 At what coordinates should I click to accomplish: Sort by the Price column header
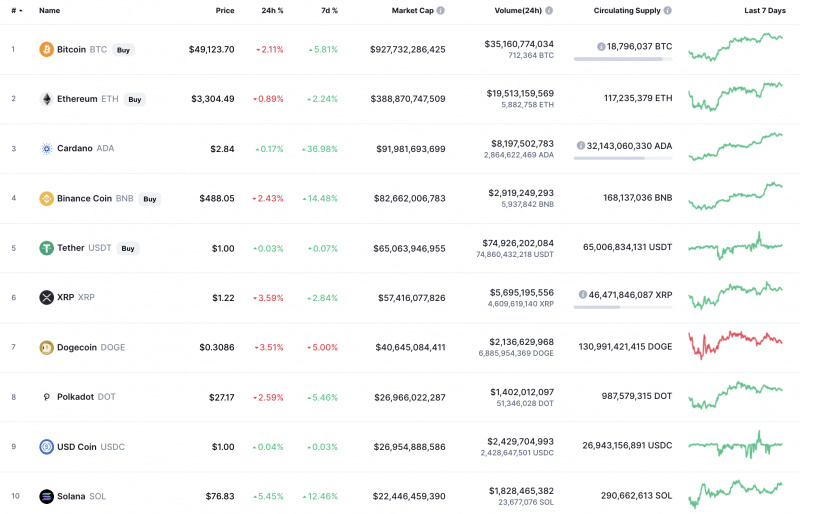pos(224,10)
